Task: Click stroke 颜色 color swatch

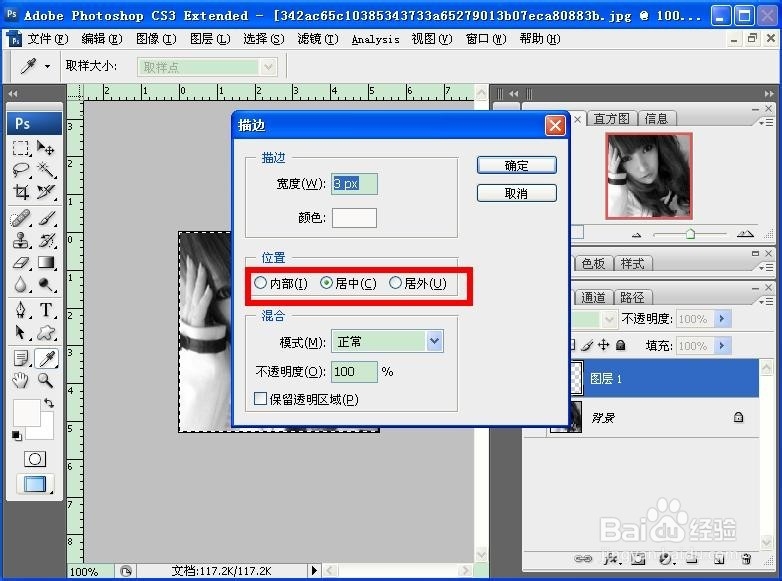Action: point(354,217)
